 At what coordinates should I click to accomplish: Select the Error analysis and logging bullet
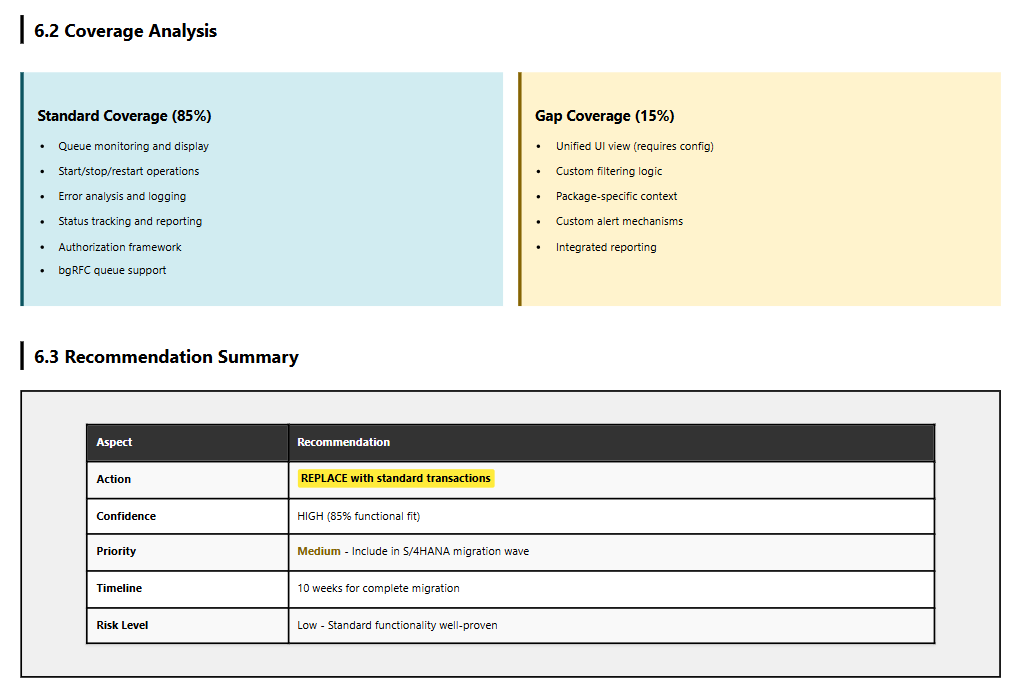[x=122, y=196]
